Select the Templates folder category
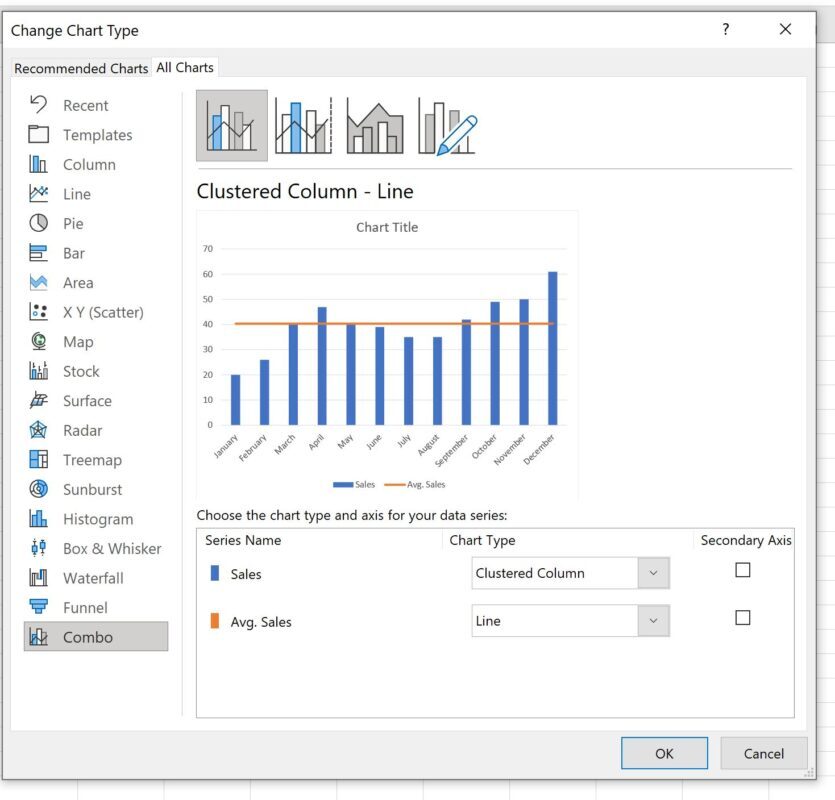Screen dimensions: 835x800 click(x=96, y=135)
